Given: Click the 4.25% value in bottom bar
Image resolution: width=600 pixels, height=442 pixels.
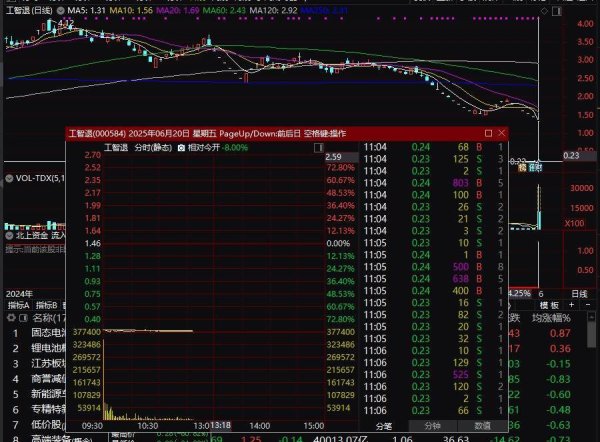Looking at the screenshot, I should point(519,294).
